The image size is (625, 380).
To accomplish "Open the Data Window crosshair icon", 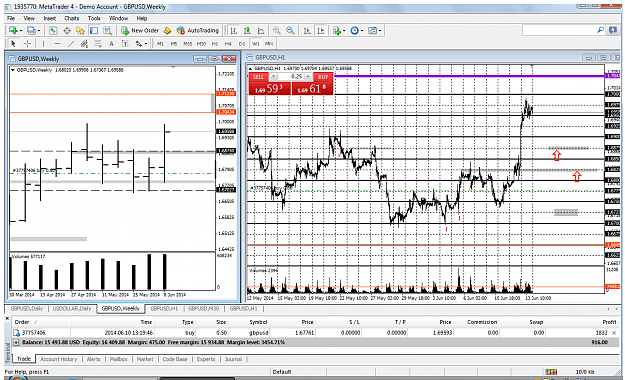I will pyautogui.click(x=67, y=31).
